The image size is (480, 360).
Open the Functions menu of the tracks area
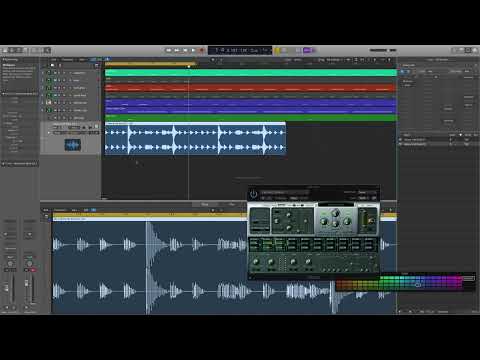point(67,60)
